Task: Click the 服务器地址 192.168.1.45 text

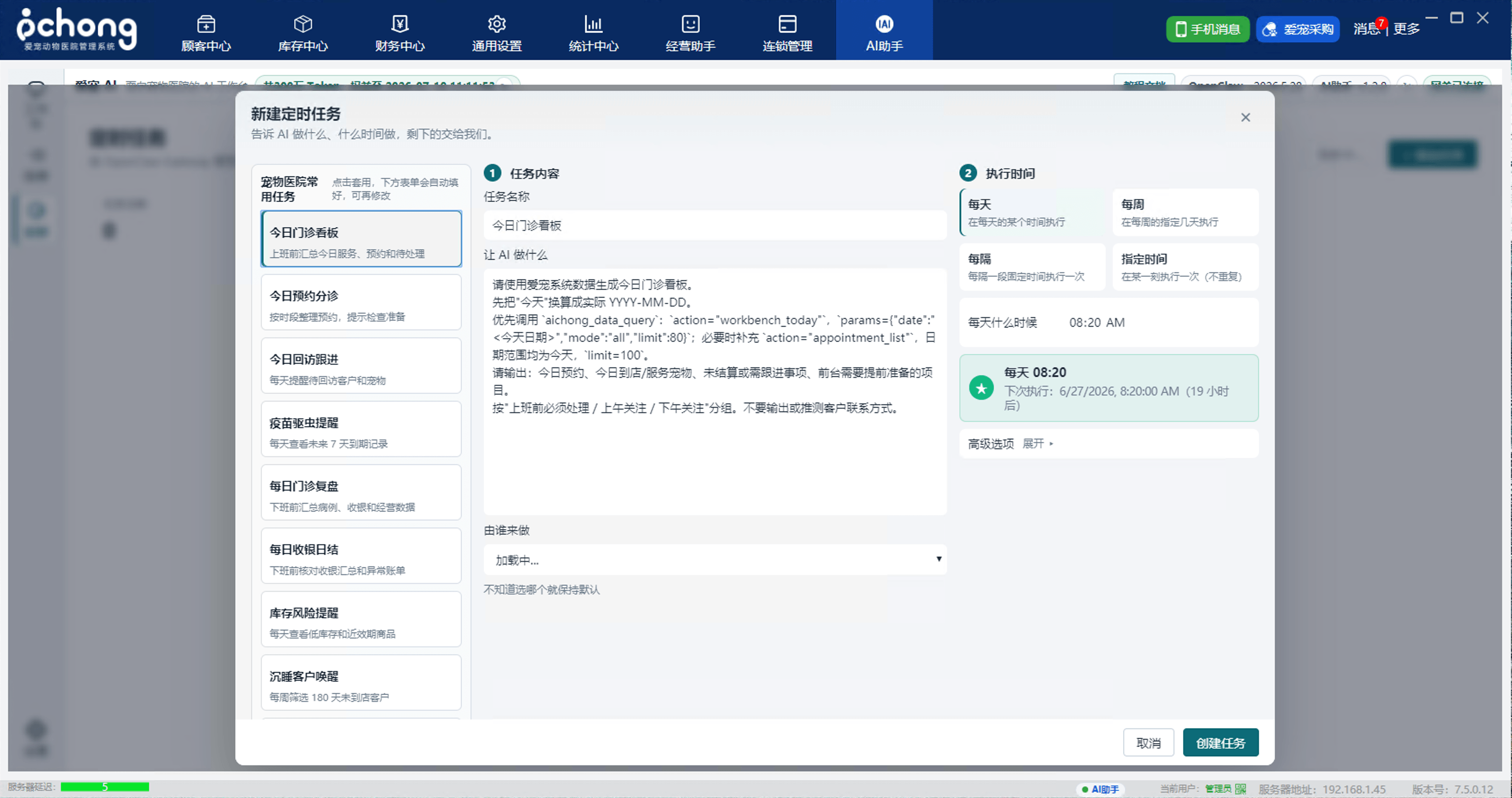Action: point(1322,789)
